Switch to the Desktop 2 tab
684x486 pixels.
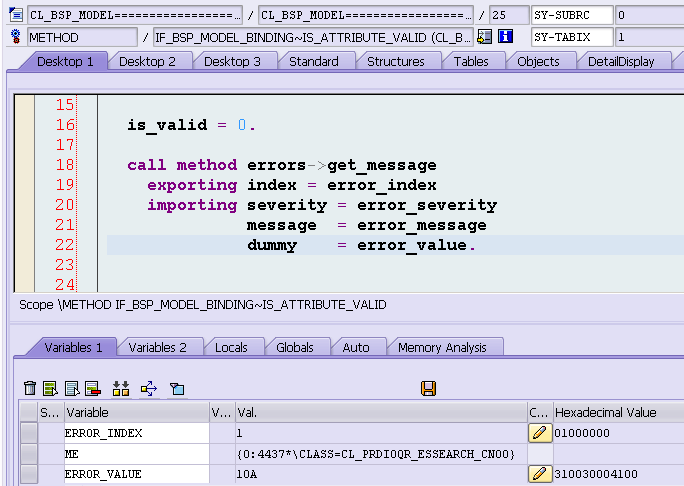147,62
